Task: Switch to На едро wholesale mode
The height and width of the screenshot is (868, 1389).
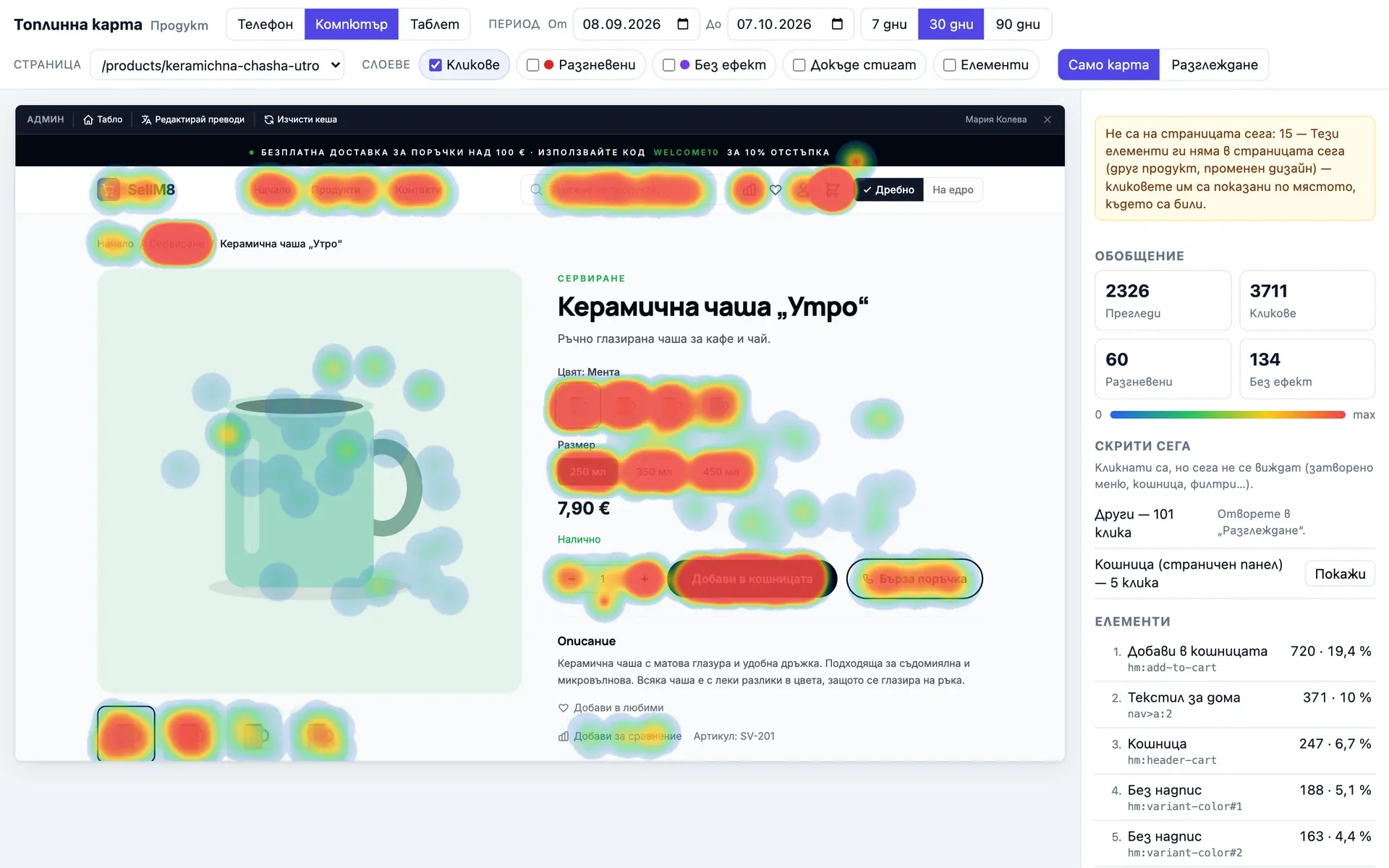Action: click(x=953, y=190)
